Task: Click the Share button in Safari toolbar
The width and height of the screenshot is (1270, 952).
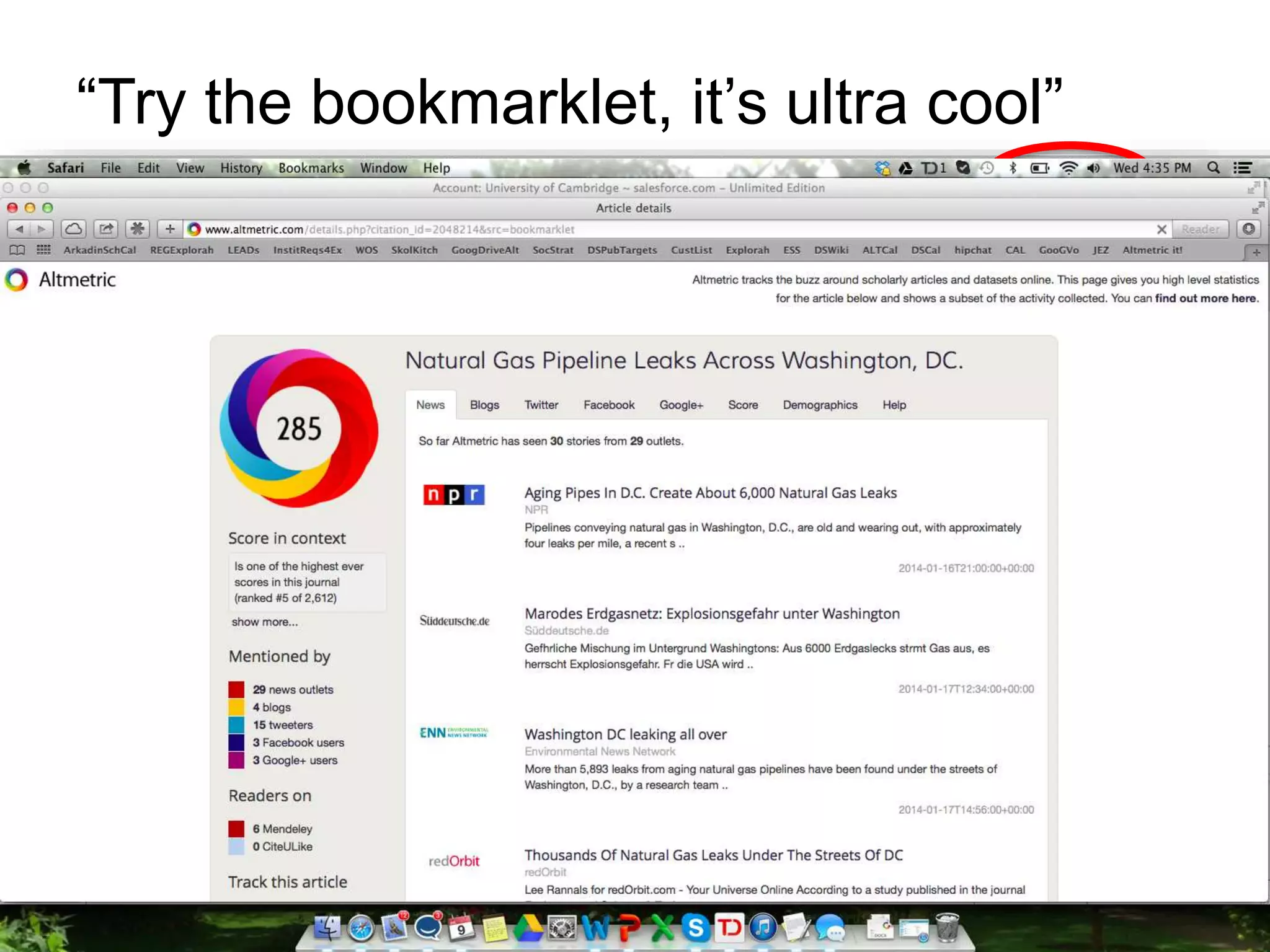Action: click(106, 229)
